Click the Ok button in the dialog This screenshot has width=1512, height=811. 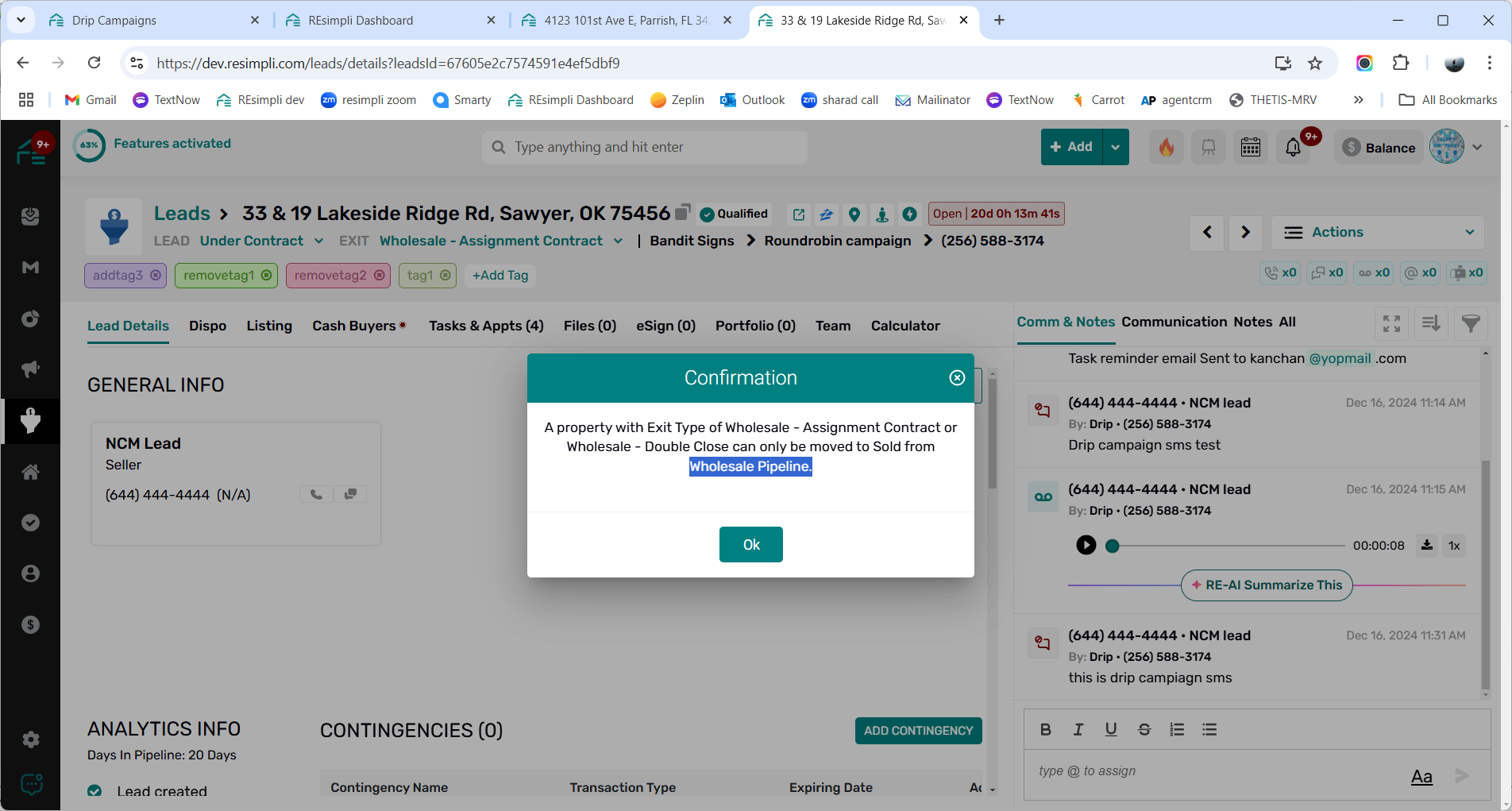[750, 545]
